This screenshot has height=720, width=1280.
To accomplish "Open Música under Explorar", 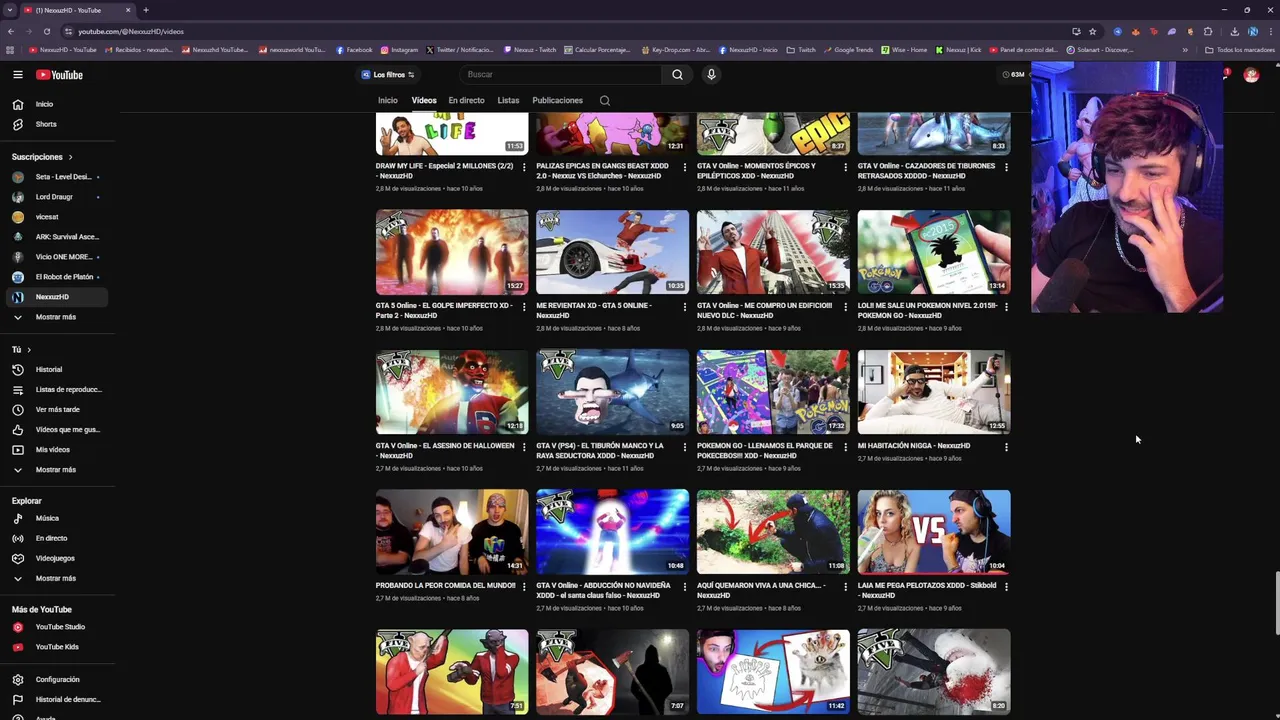I will click(58, 518).
